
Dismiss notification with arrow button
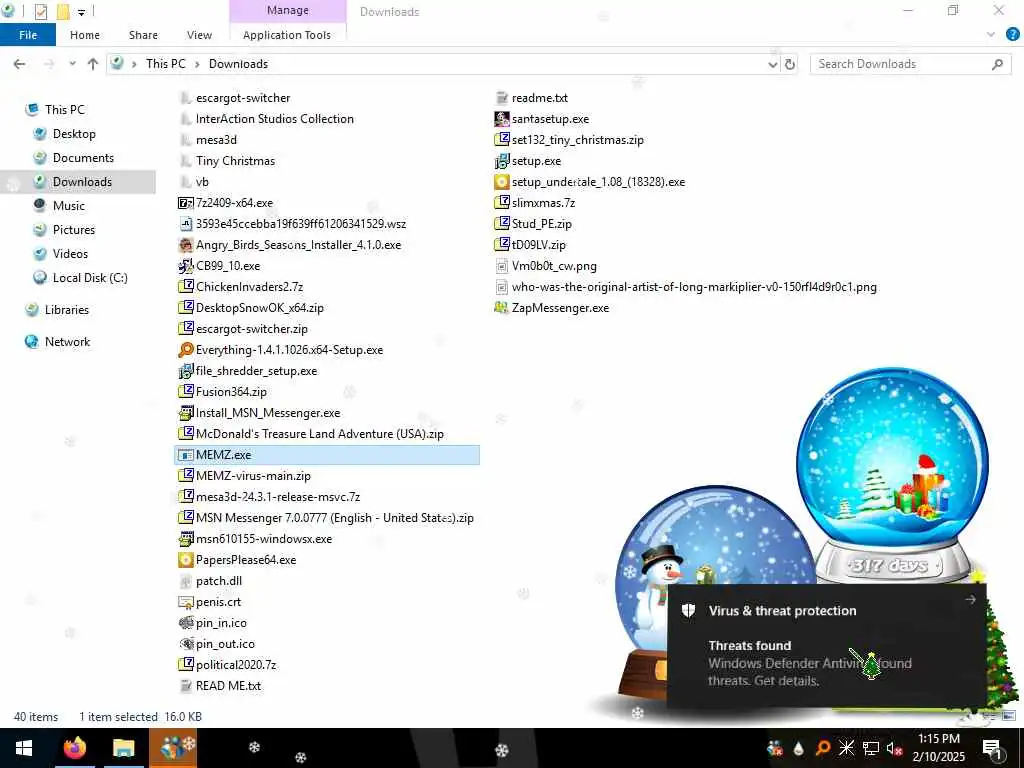970,600
